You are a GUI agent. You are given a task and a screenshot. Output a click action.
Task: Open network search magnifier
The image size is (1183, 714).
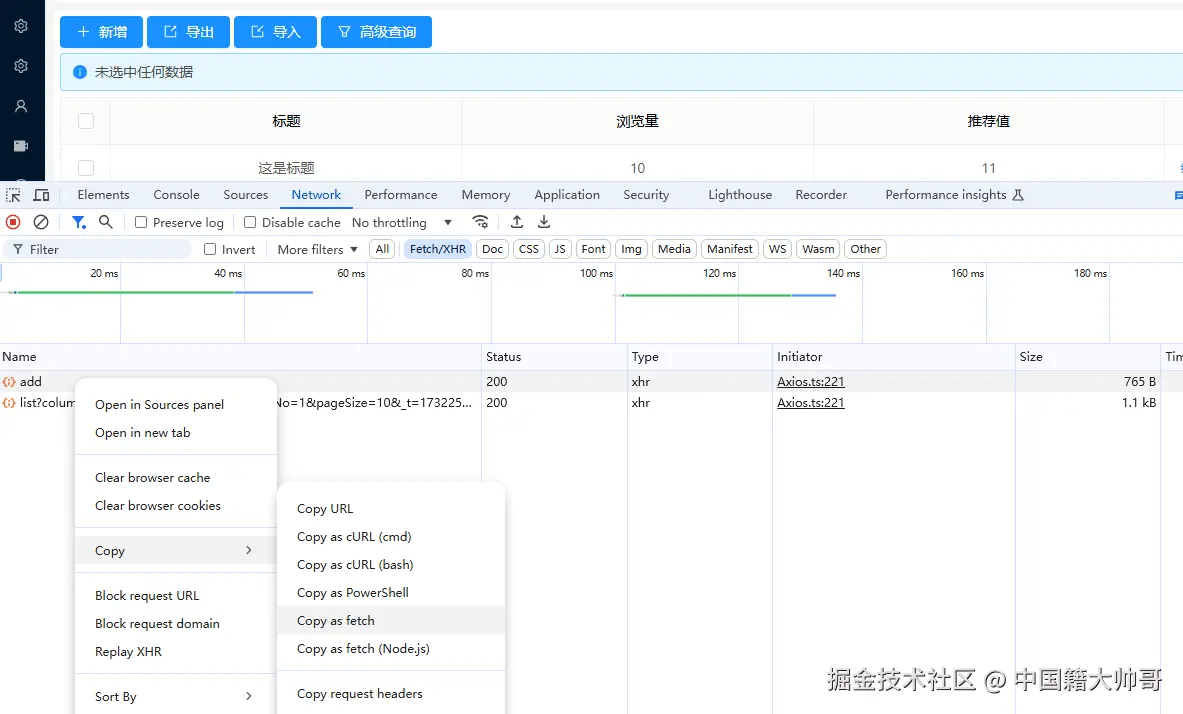[x=106, y=222]
